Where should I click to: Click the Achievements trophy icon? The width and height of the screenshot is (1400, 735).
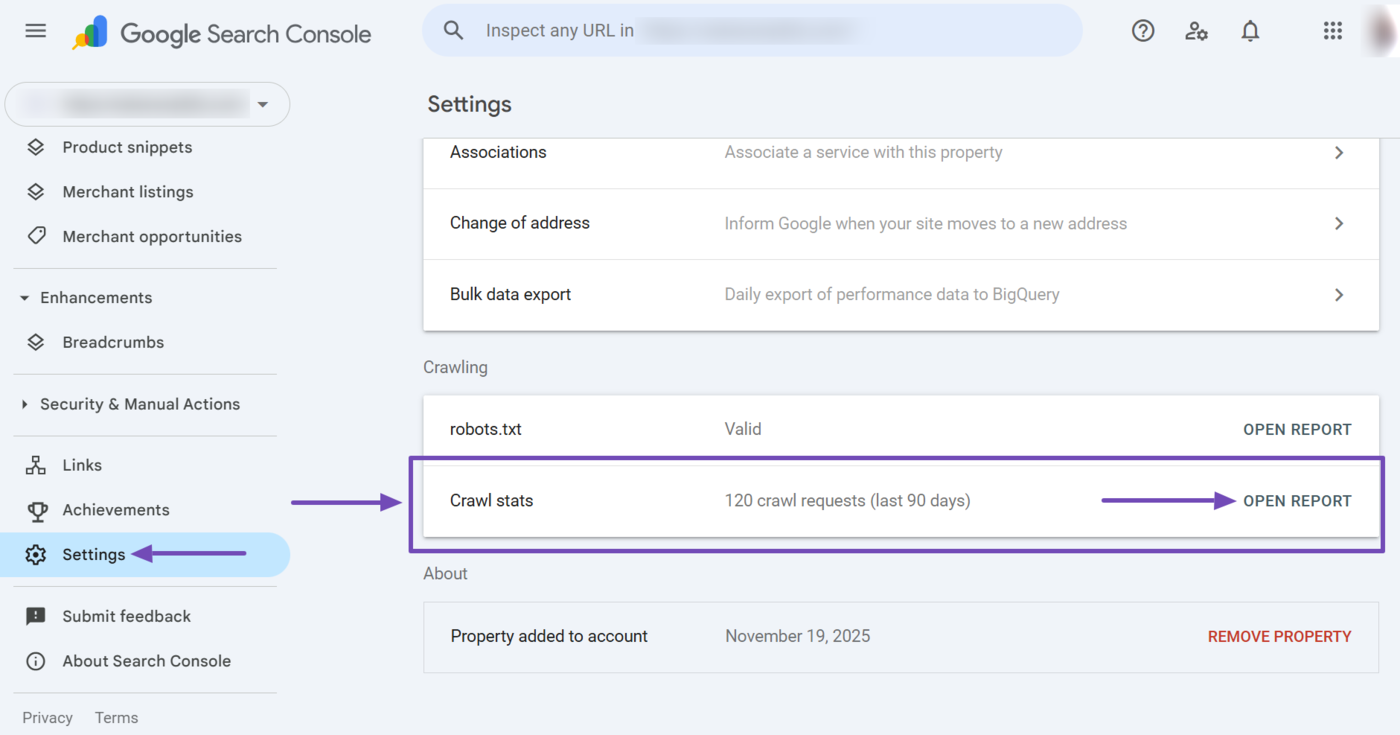tap(36, 509)
